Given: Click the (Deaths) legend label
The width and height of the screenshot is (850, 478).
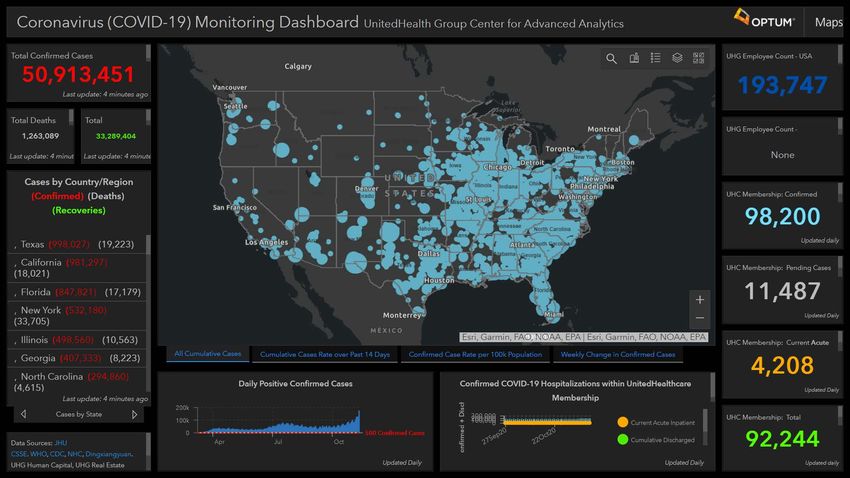Looking at the screenshot, I should 106,196.
